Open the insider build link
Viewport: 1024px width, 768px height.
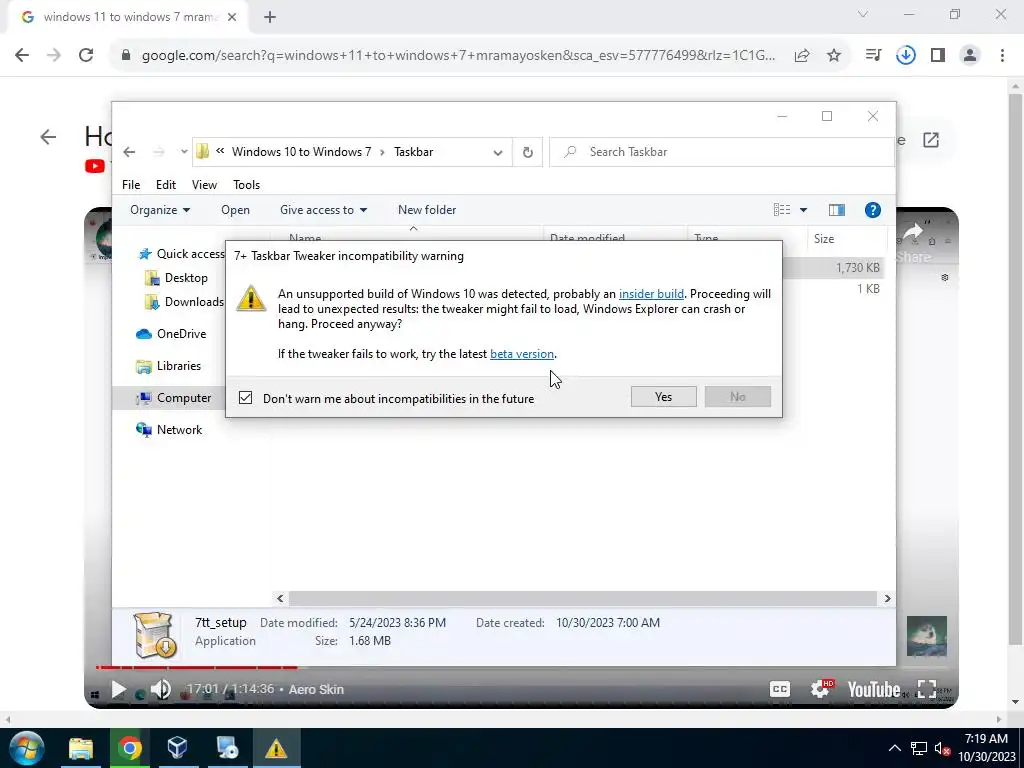651,294
